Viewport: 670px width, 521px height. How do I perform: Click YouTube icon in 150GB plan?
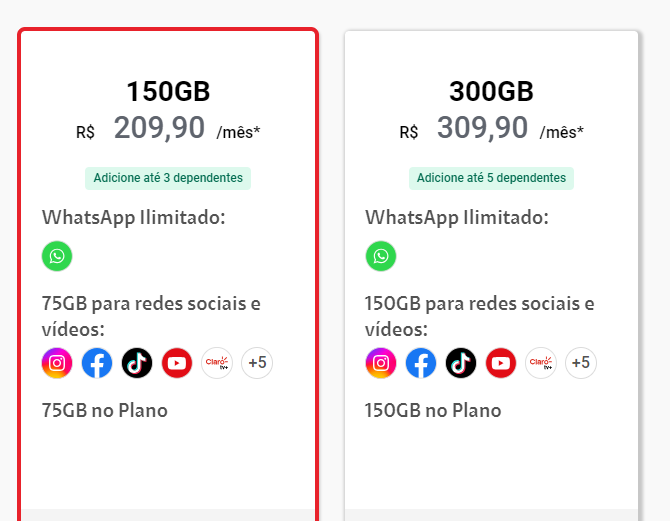click(x=177, y=363)
